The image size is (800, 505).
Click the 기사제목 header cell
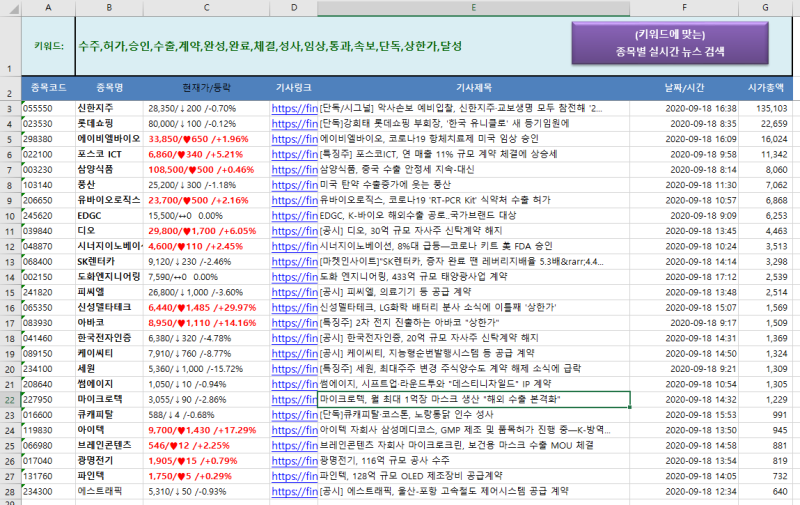tap(473, 88)
